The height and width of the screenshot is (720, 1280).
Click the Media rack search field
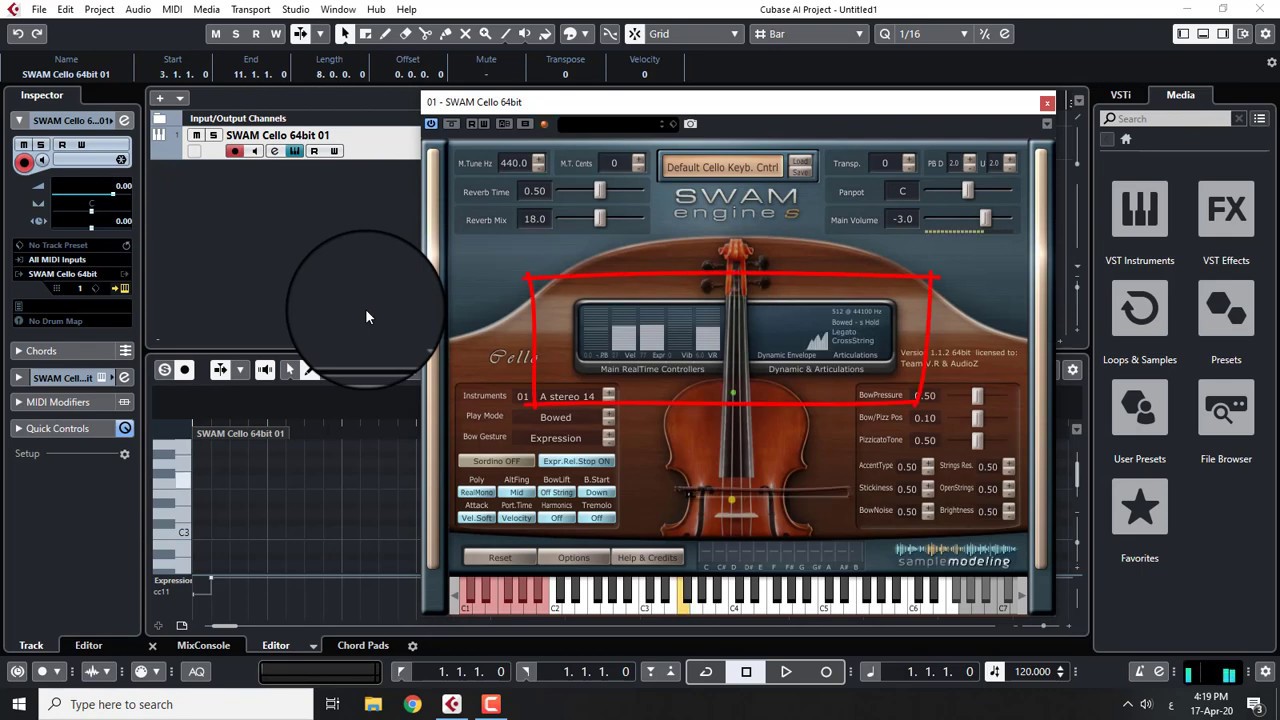click(x=1173, y=119)
